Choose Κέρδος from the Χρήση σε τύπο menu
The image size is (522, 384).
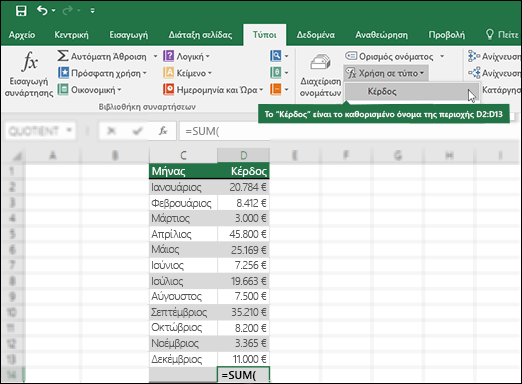tap(411, 91)
